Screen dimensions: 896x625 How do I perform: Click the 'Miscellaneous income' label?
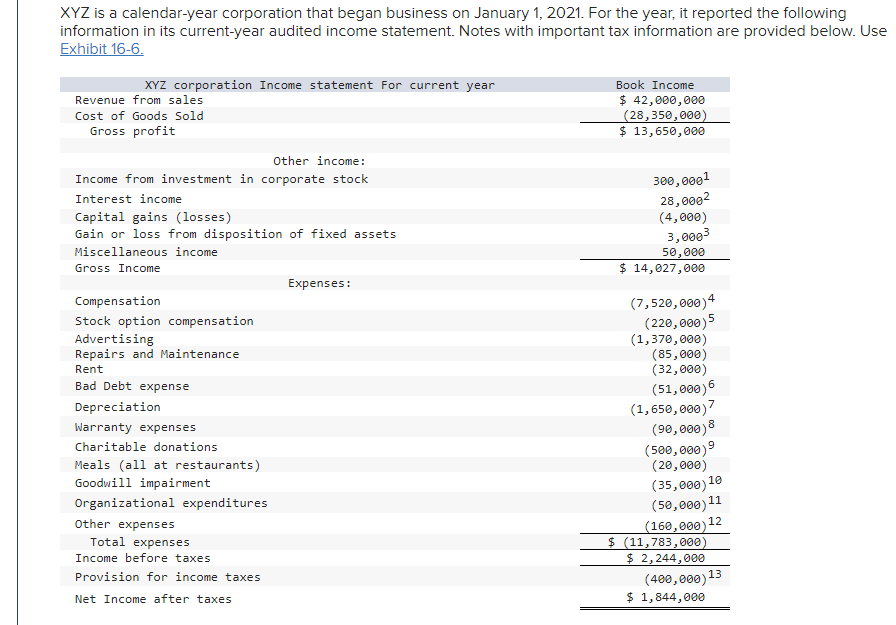click(x=146, y=252)
